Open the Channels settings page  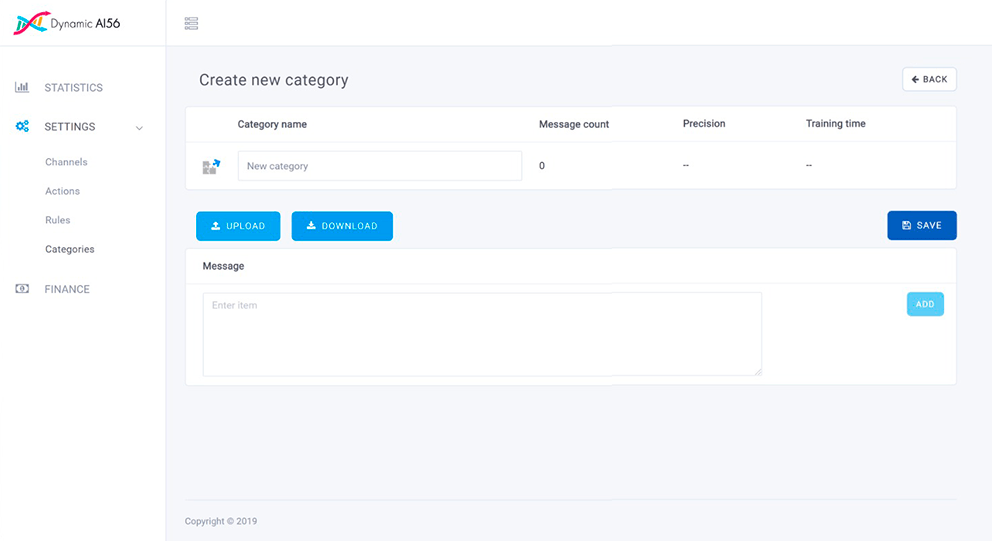[66, 162]
